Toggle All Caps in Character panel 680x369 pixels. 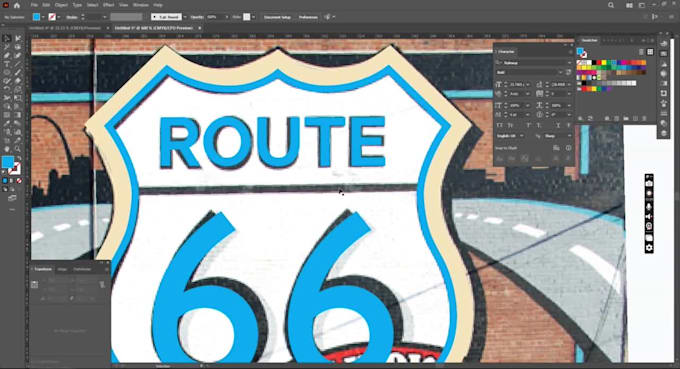[x=500, y=125]
